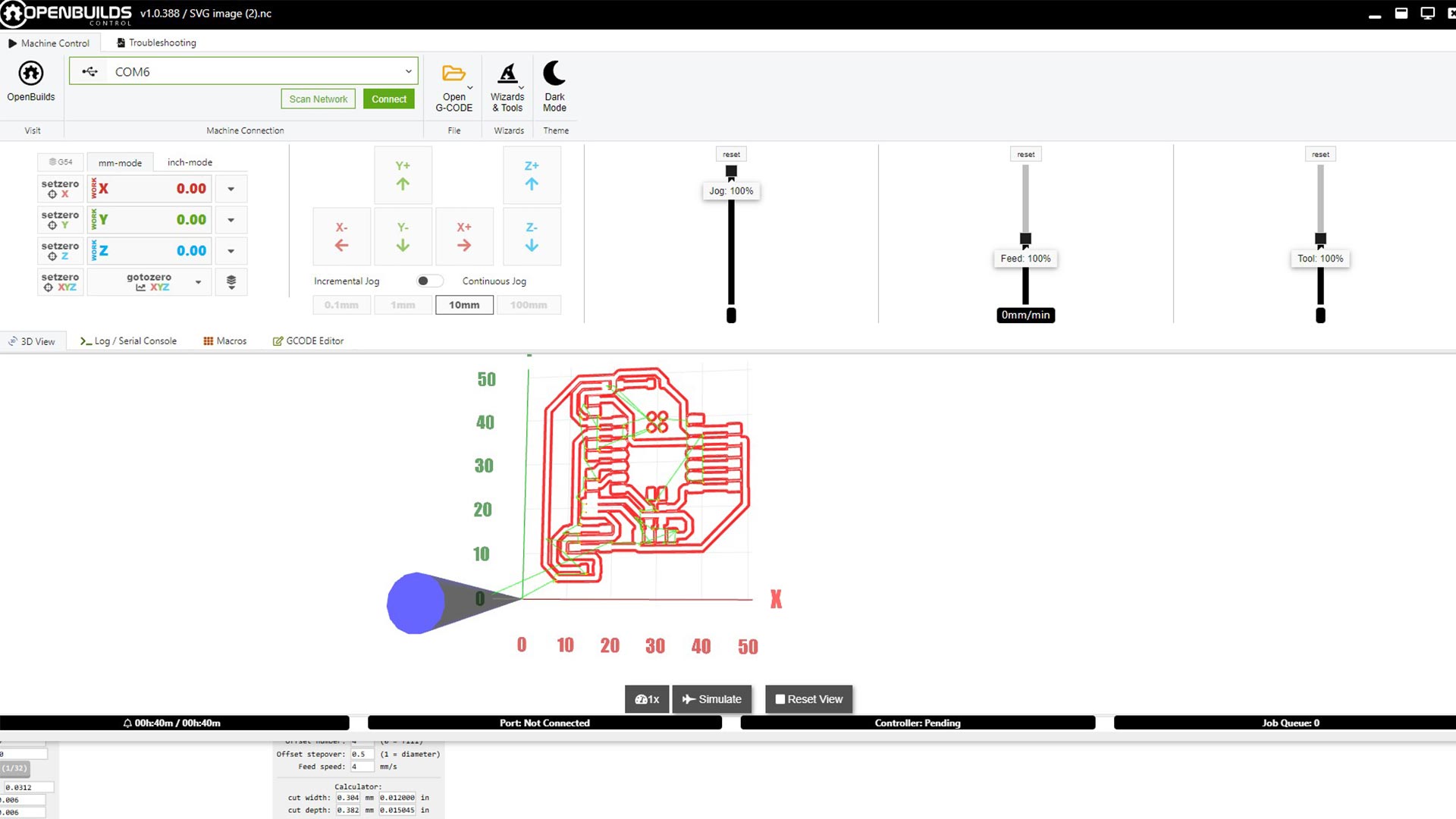Select 10mm jog step
Viewport: 1456px width, 819px height.
click(464, 305)
